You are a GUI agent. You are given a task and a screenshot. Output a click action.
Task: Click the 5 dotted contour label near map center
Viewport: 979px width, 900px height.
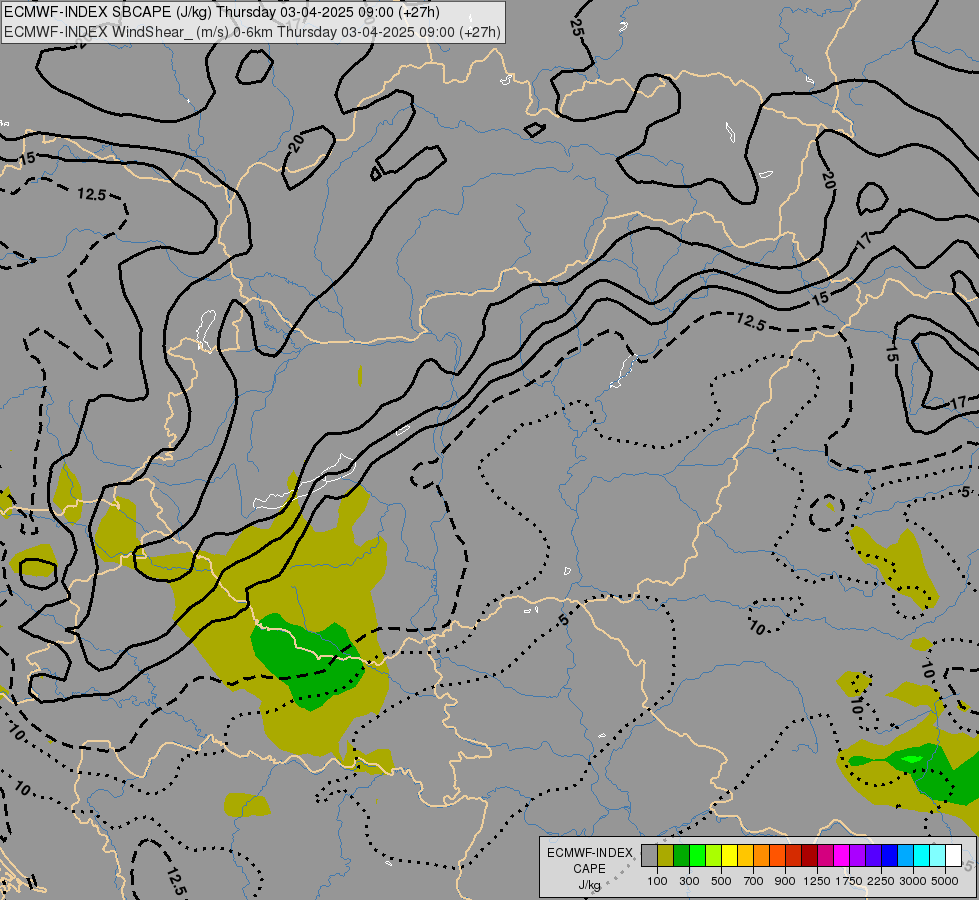pos(564,620)
